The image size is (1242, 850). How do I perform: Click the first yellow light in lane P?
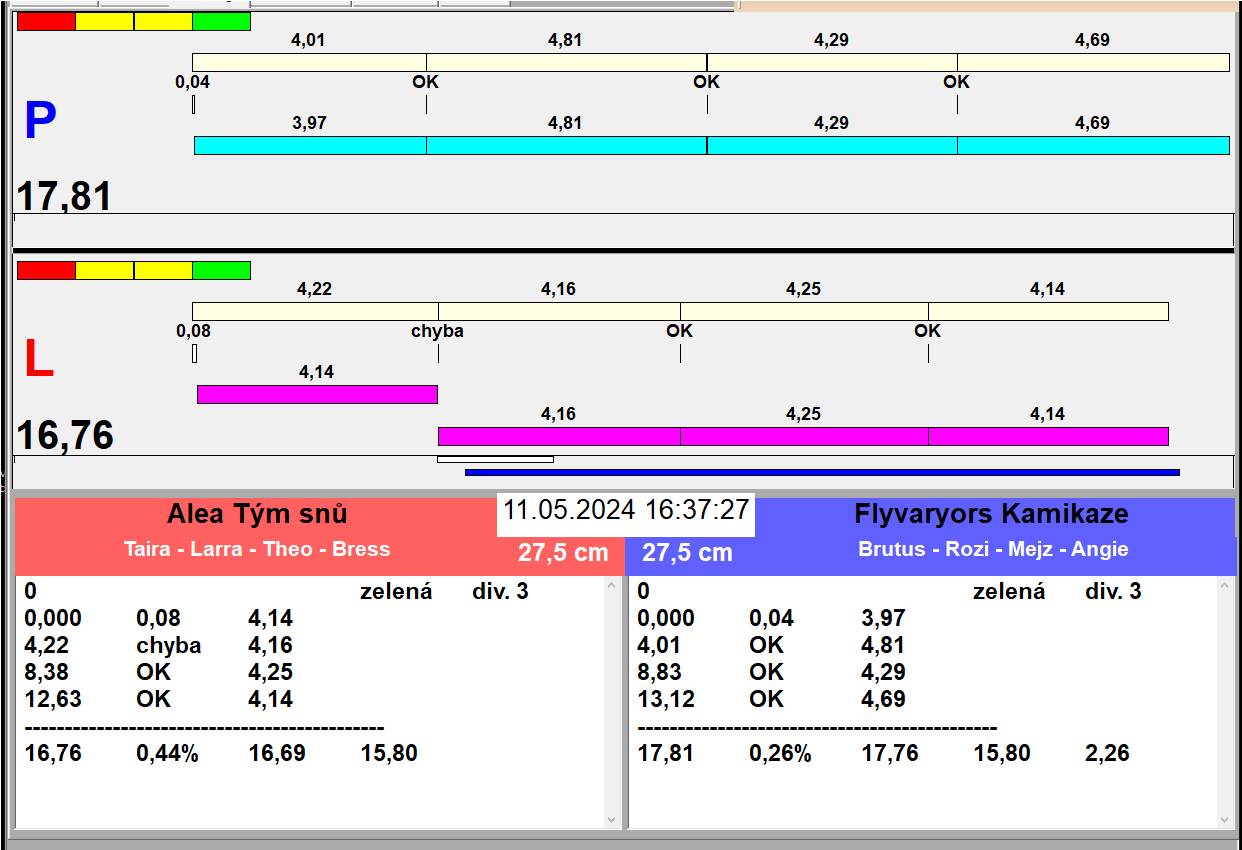click(104, 21)
